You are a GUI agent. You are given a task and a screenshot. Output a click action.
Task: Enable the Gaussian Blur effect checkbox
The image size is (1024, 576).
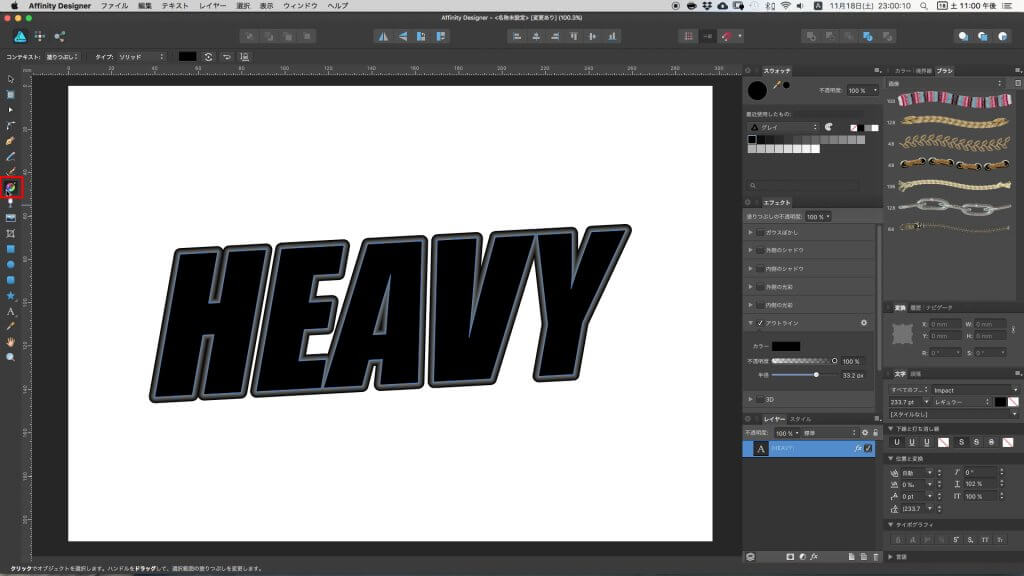pos(760,232)
